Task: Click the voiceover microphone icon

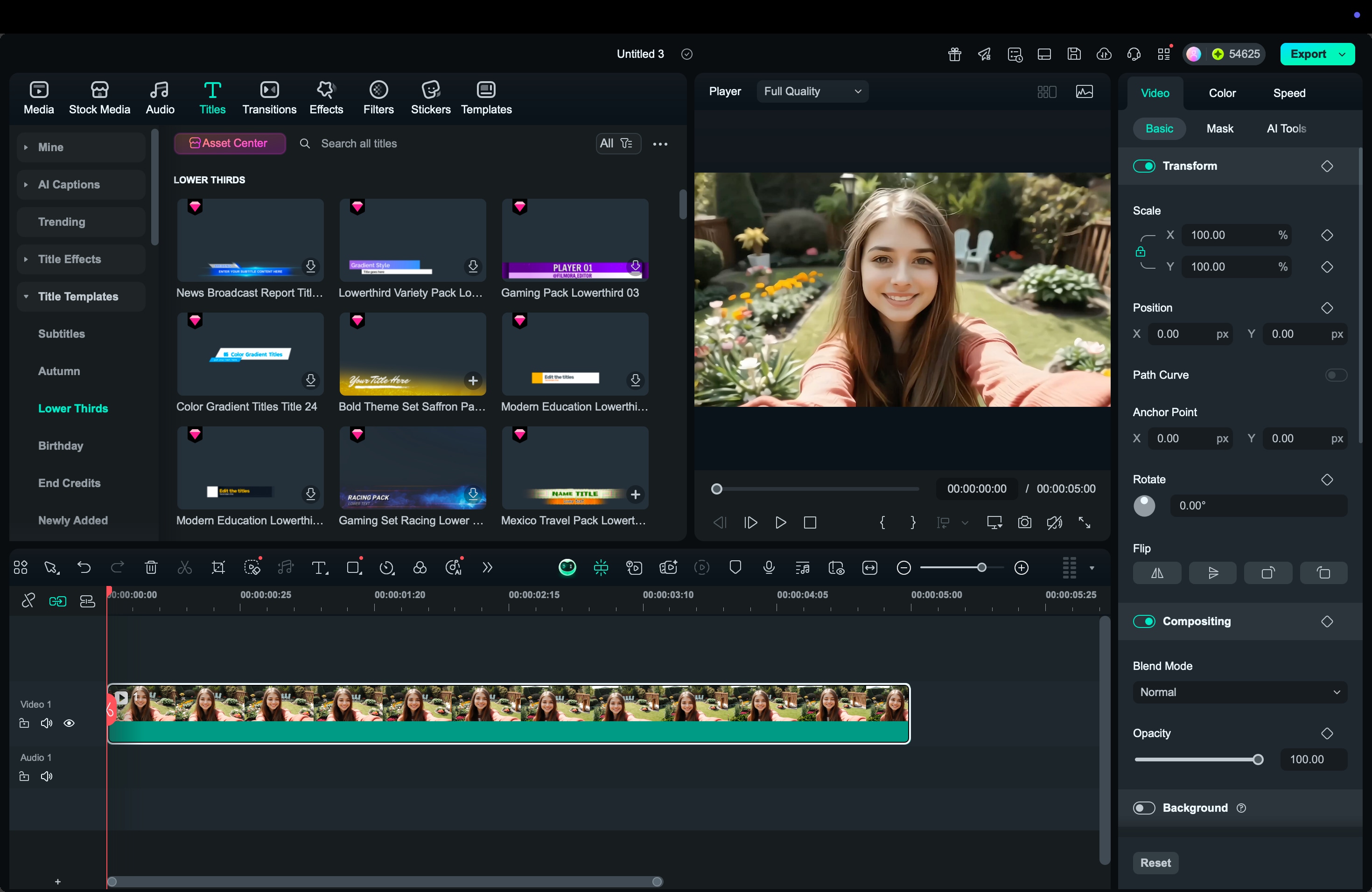Action: pyautogui.click(x=769, y=568)
